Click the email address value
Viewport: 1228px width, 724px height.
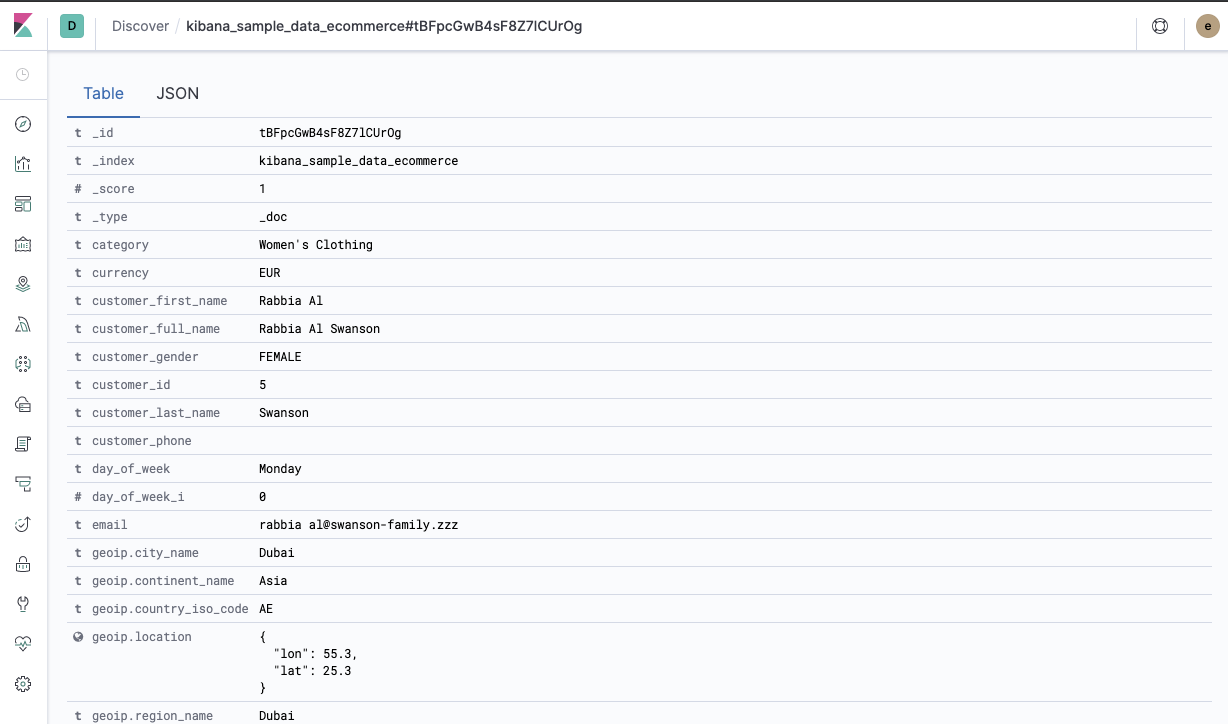(359, 525)
